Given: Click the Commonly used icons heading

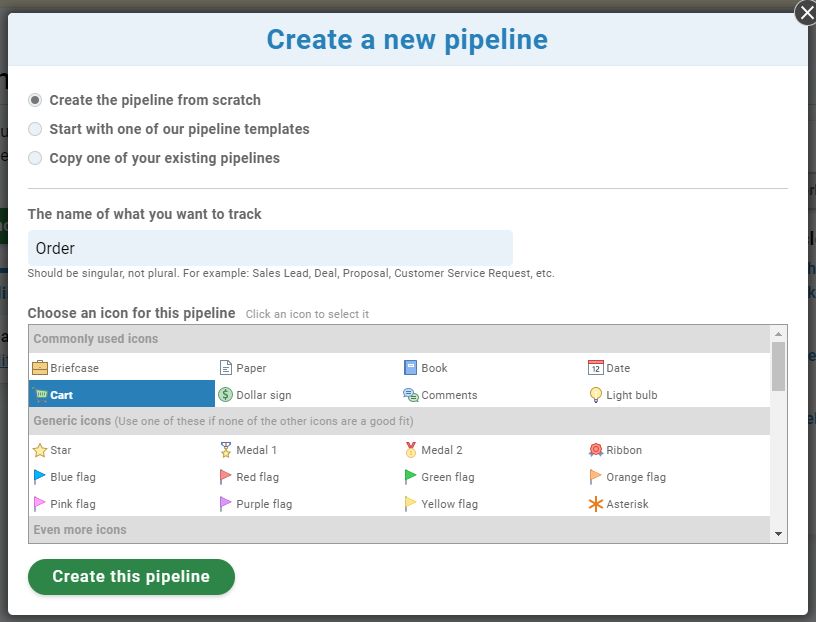Looking at the screenshot, I should (x=96, y=339).
